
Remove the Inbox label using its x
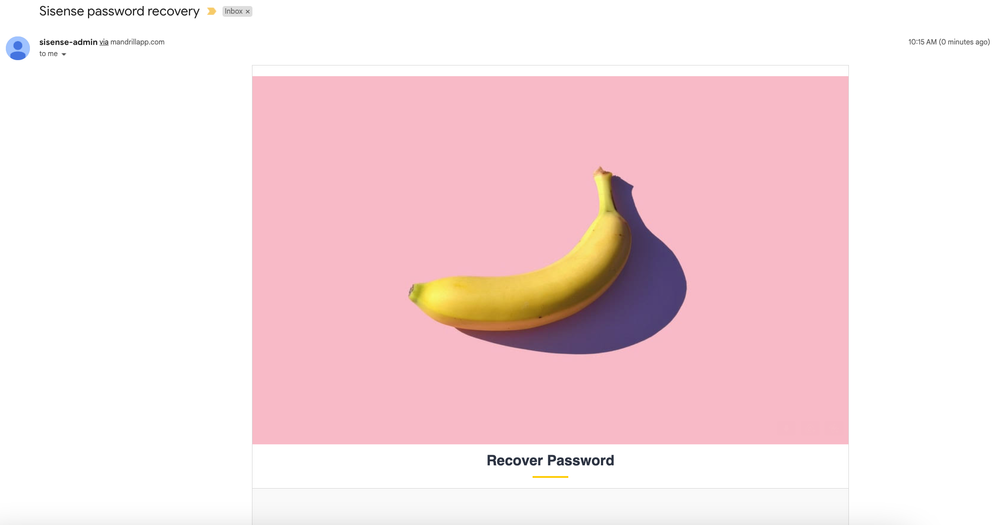pos(248,11)
